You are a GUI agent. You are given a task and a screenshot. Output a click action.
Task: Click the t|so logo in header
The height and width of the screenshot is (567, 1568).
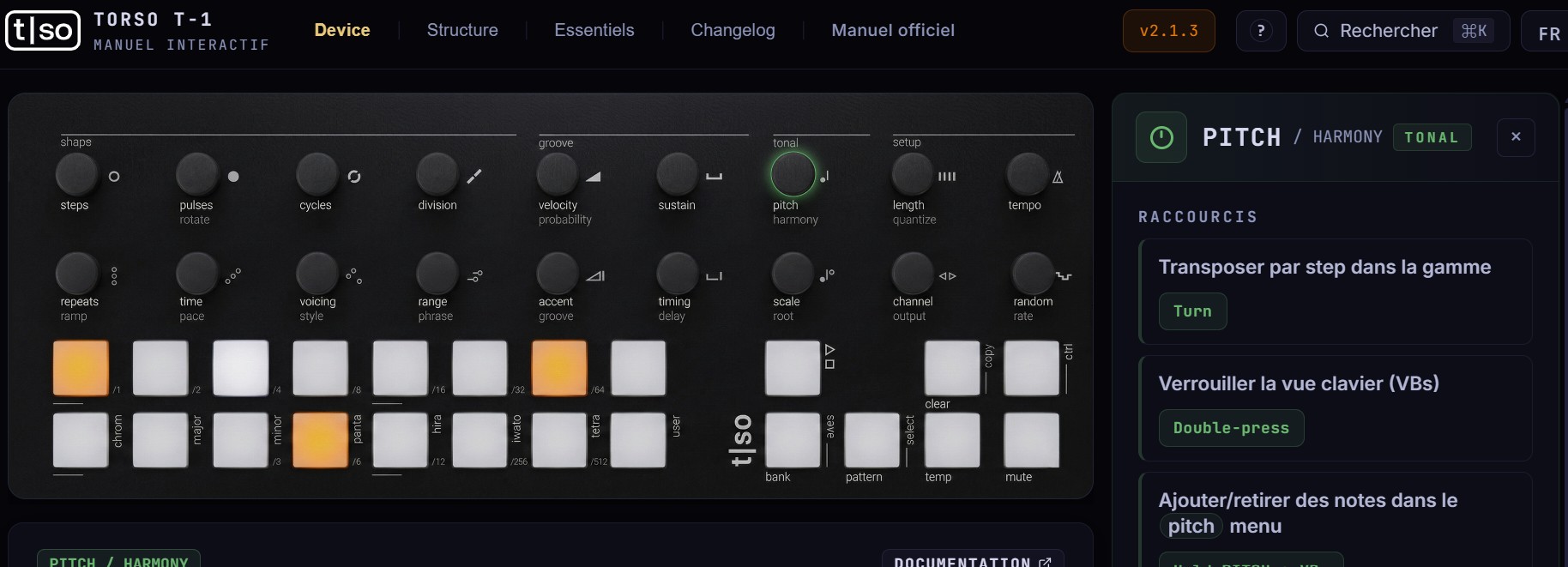point(43,31)
